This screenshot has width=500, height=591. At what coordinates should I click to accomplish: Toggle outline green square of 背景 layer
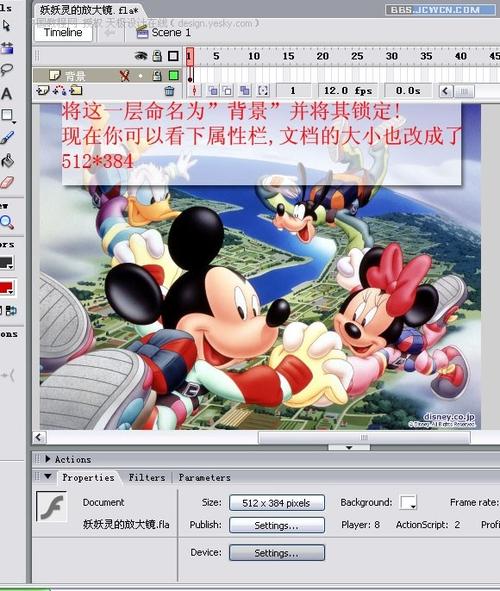coord(174,76)
